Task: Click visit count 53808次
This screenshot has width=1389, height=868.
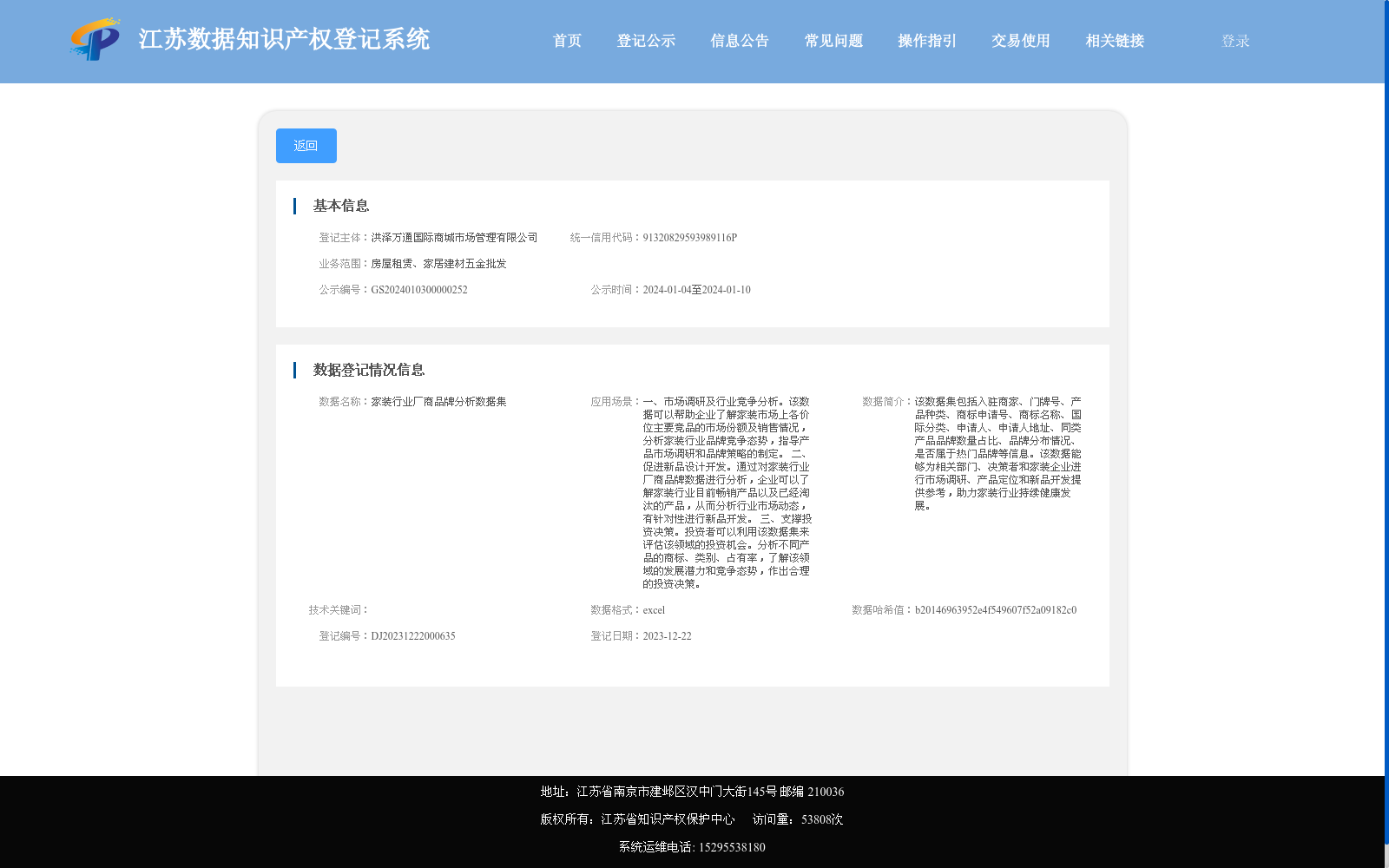Action: click(822, 819)
